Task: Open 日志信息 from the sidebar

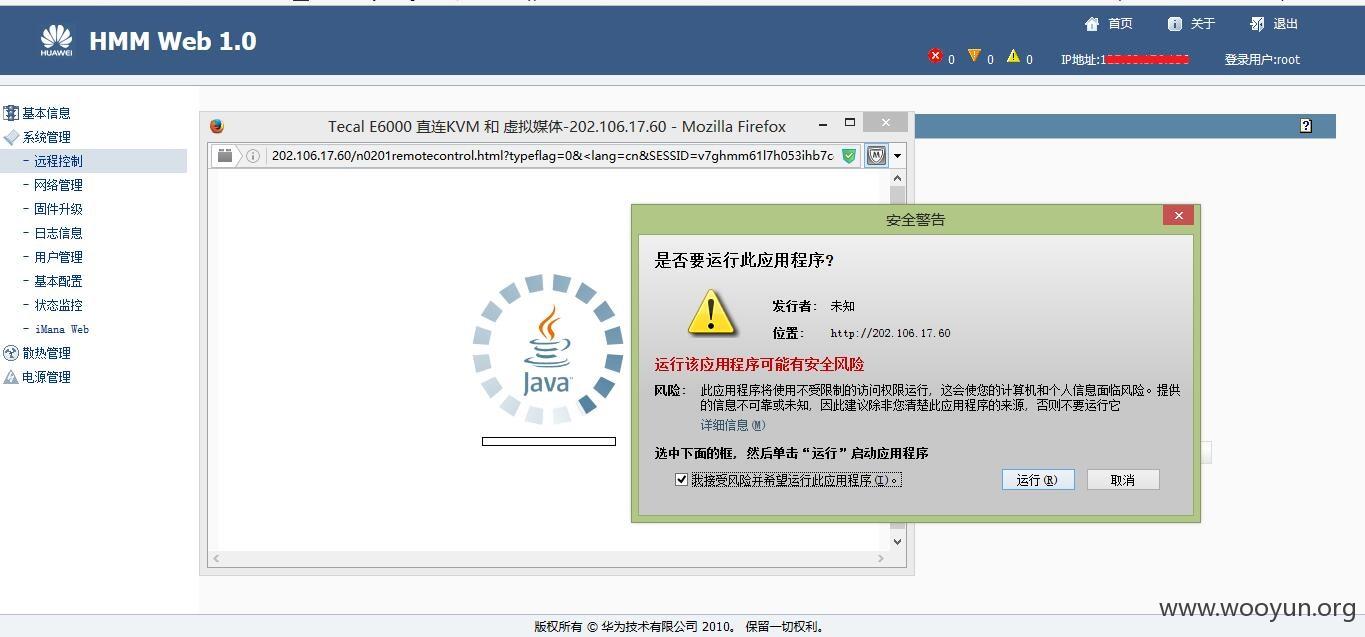Action: point(58,233)
